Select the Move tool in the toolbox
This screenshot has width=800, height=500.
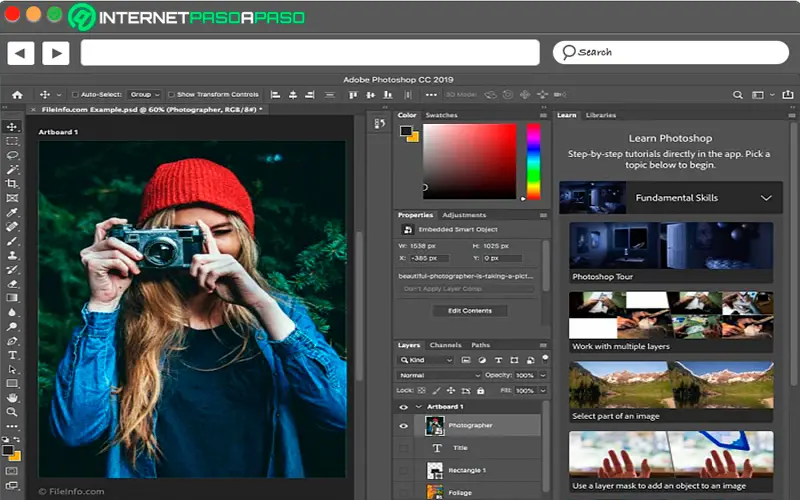(12, 127)
